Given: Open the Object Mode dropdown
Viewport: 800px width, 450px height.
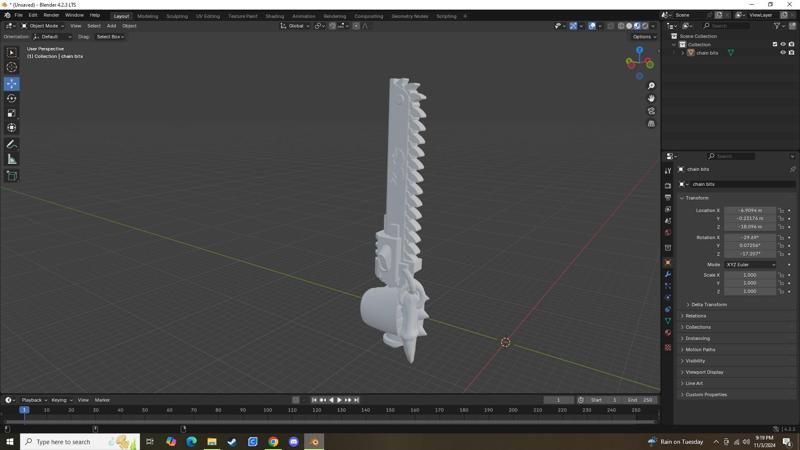Looking at the screenshot, I should (x=43, y=26).
